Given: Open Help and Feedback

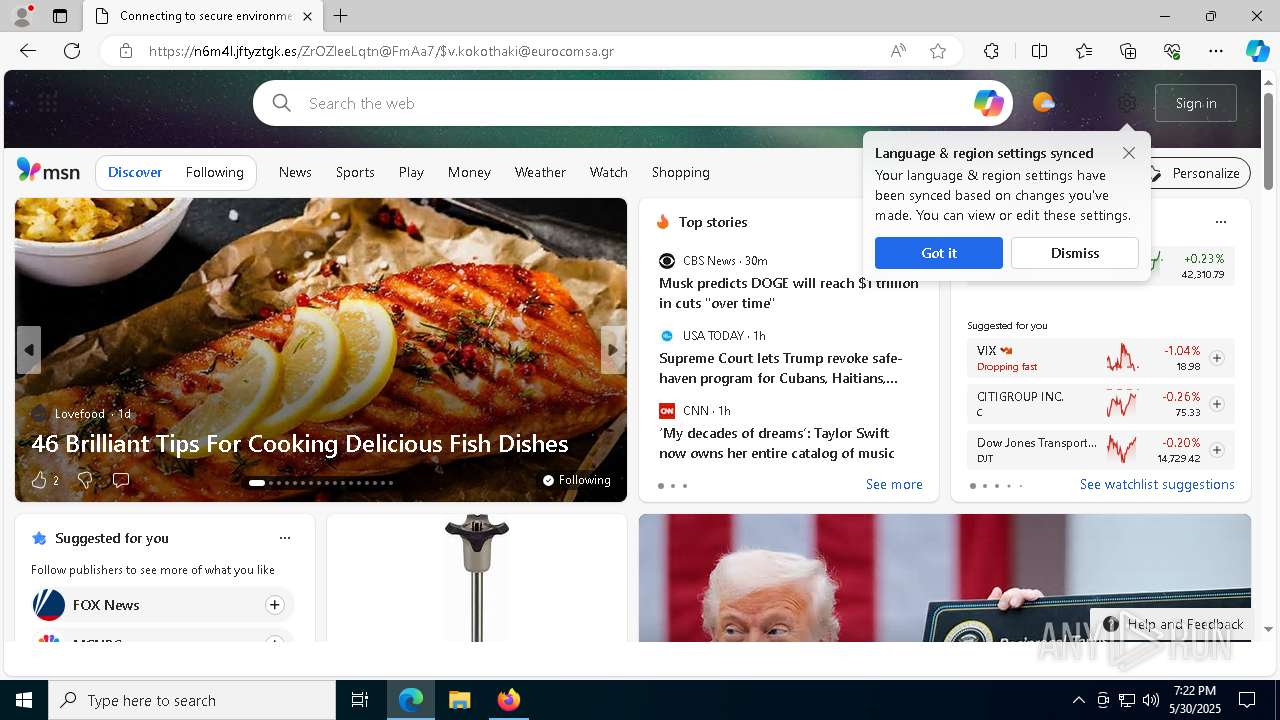Looking at the screenshot, I should click(1174, 624).
